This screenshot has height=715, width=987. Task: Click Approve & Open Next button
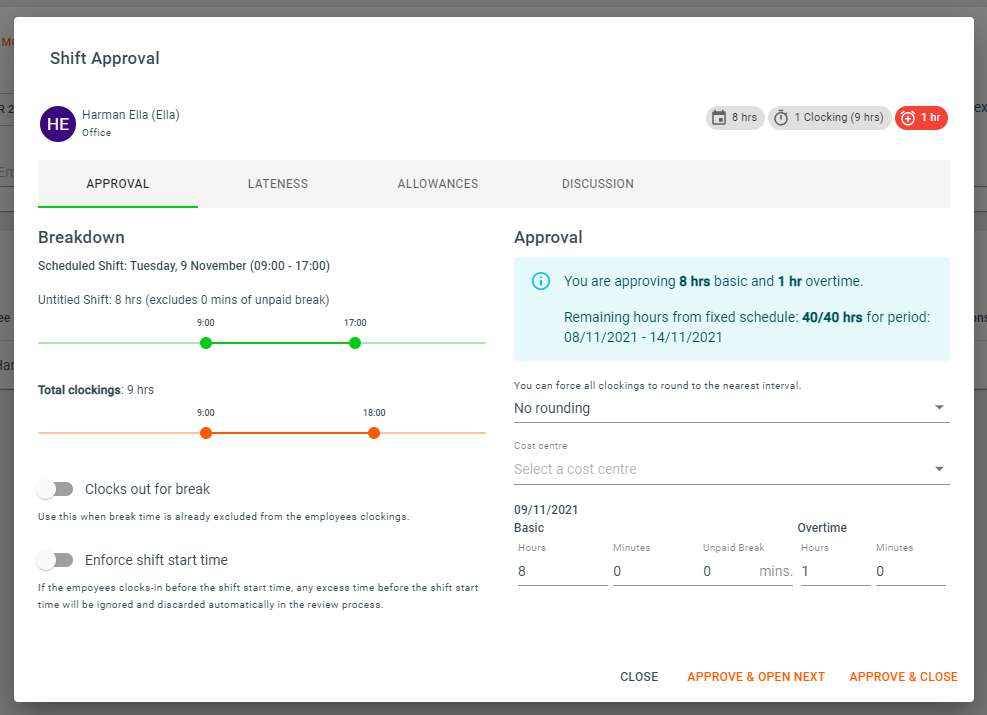[755, 677]
